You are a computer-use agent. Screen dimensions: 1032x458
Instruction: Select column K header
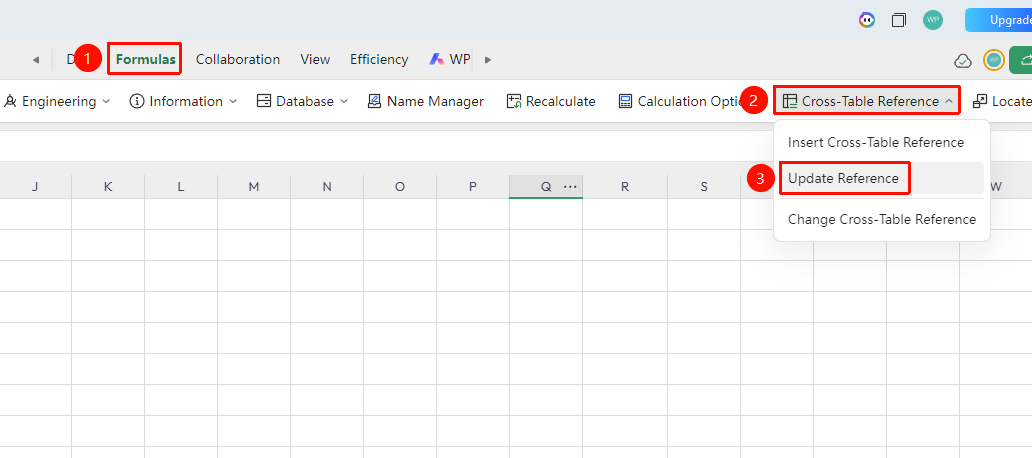click(x=108, y=187)
